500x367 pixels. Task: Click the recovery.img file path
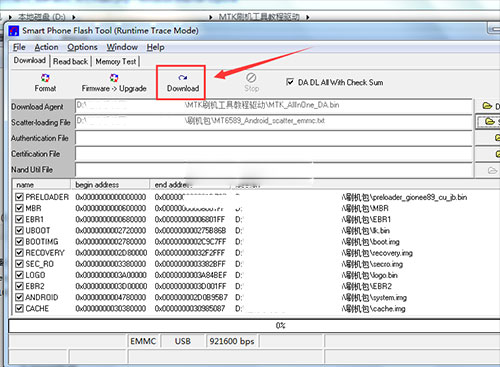coord(377,253)
